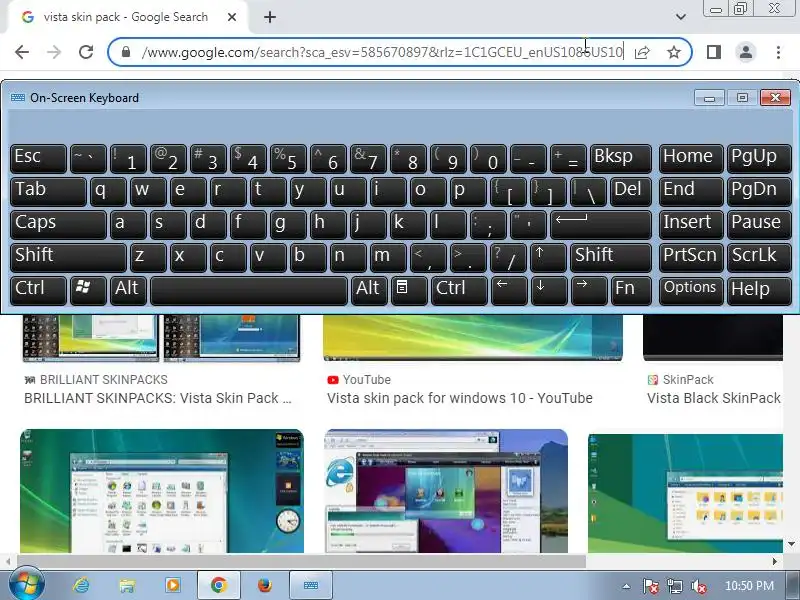Open Windows Explorer from taskbar
This screenshot has width=800, height=600.
click(127, 585)
